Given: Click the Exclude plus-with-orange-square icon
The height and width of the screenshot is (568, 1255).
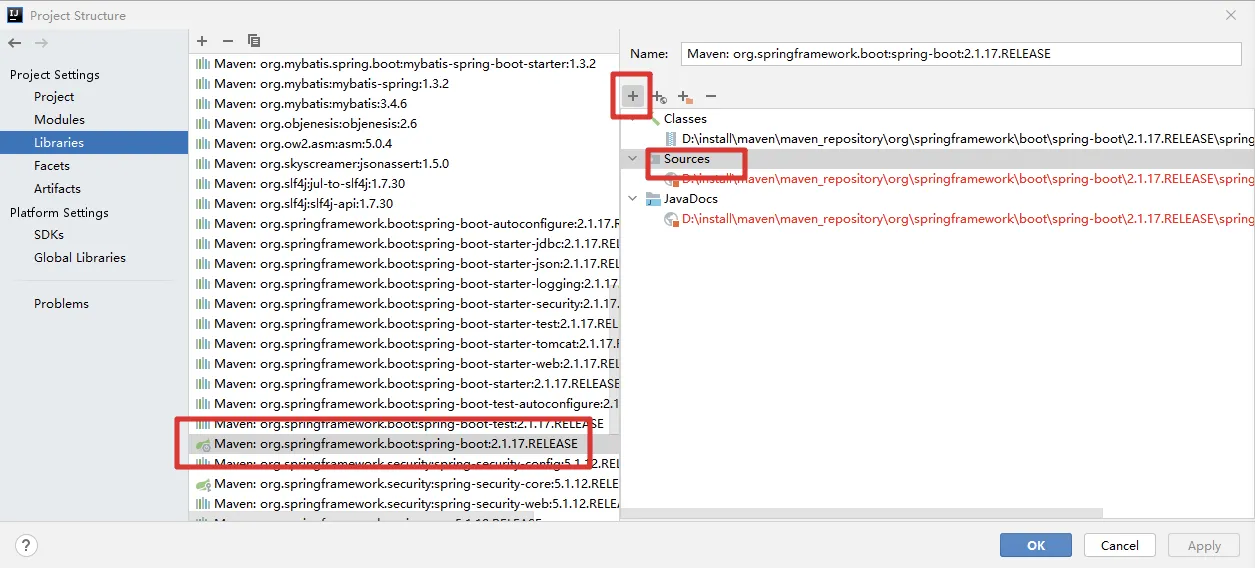Looking at the screenshot, I should [684, 96].
